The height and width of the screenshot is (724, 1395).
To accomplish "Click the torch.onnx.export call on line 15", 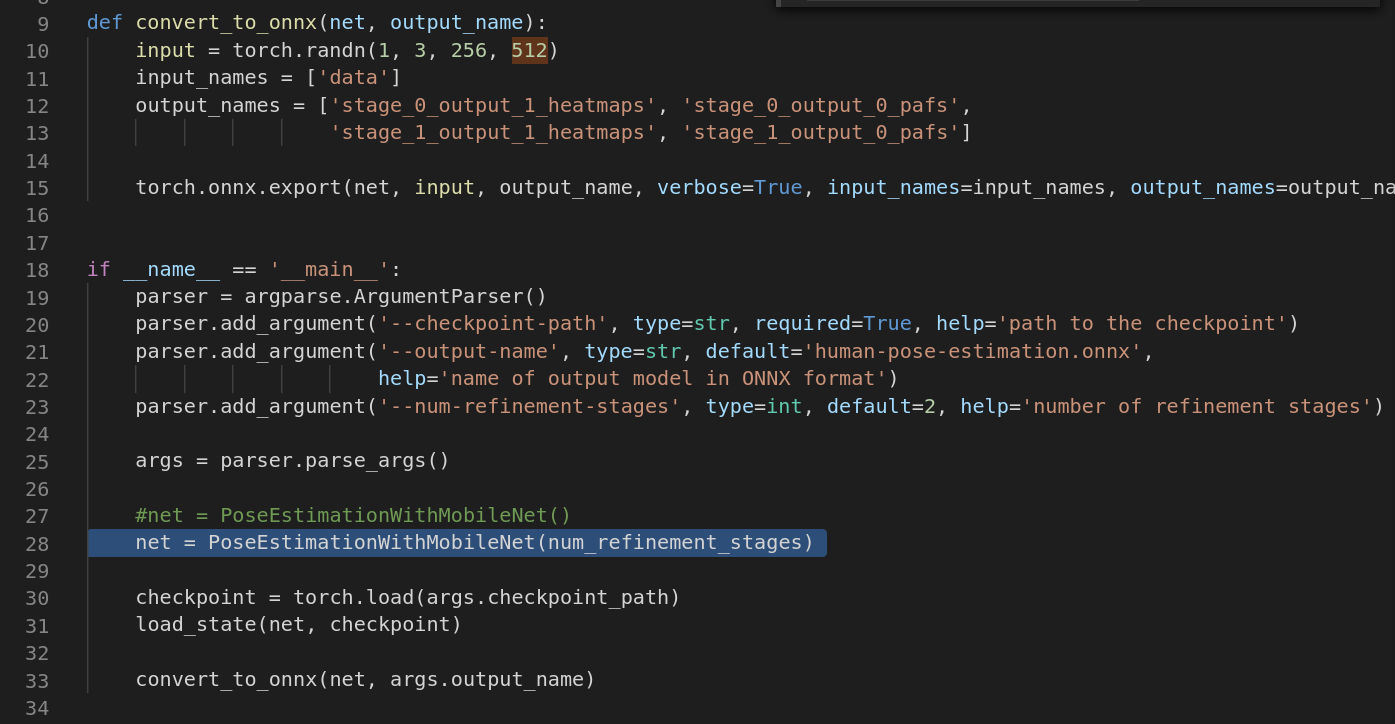I will click(x=240, y=187).
